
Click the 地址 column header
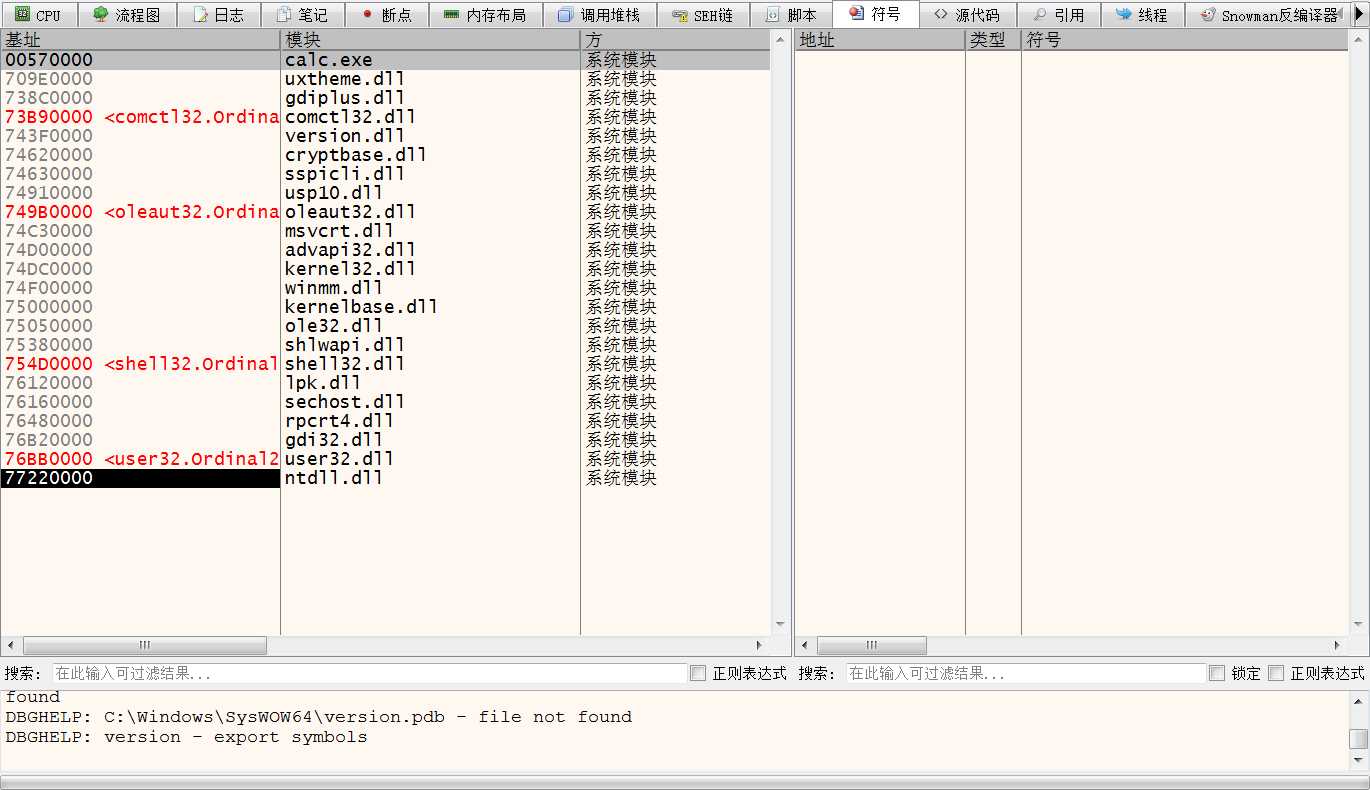point(880,40)
